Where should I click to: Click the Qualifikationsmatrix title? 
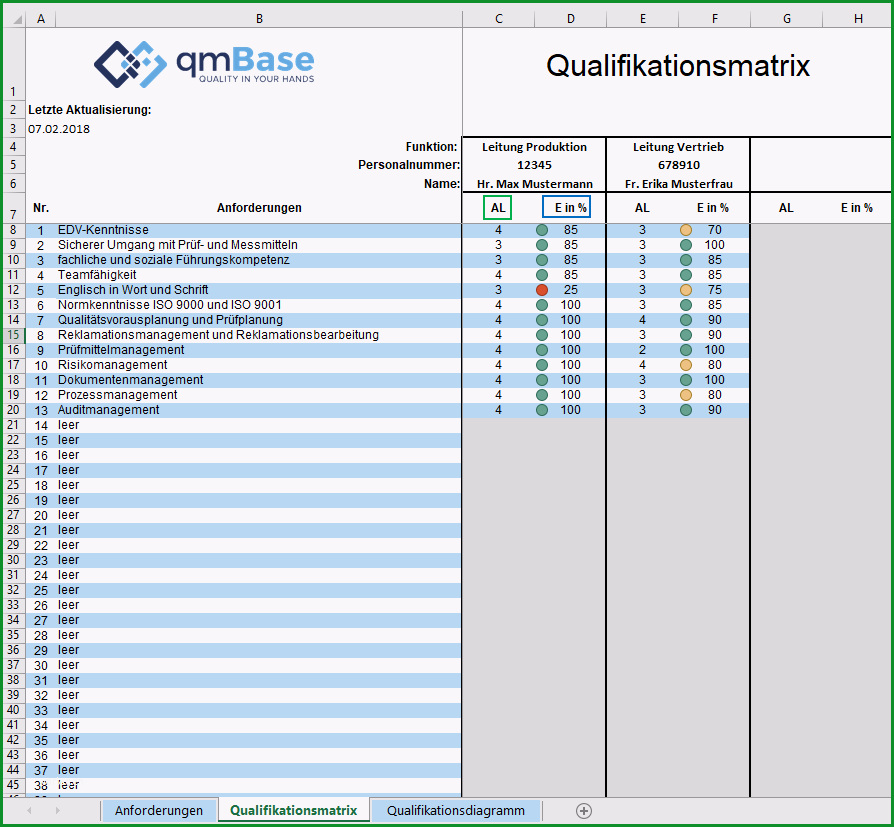(x=678, y=66)
